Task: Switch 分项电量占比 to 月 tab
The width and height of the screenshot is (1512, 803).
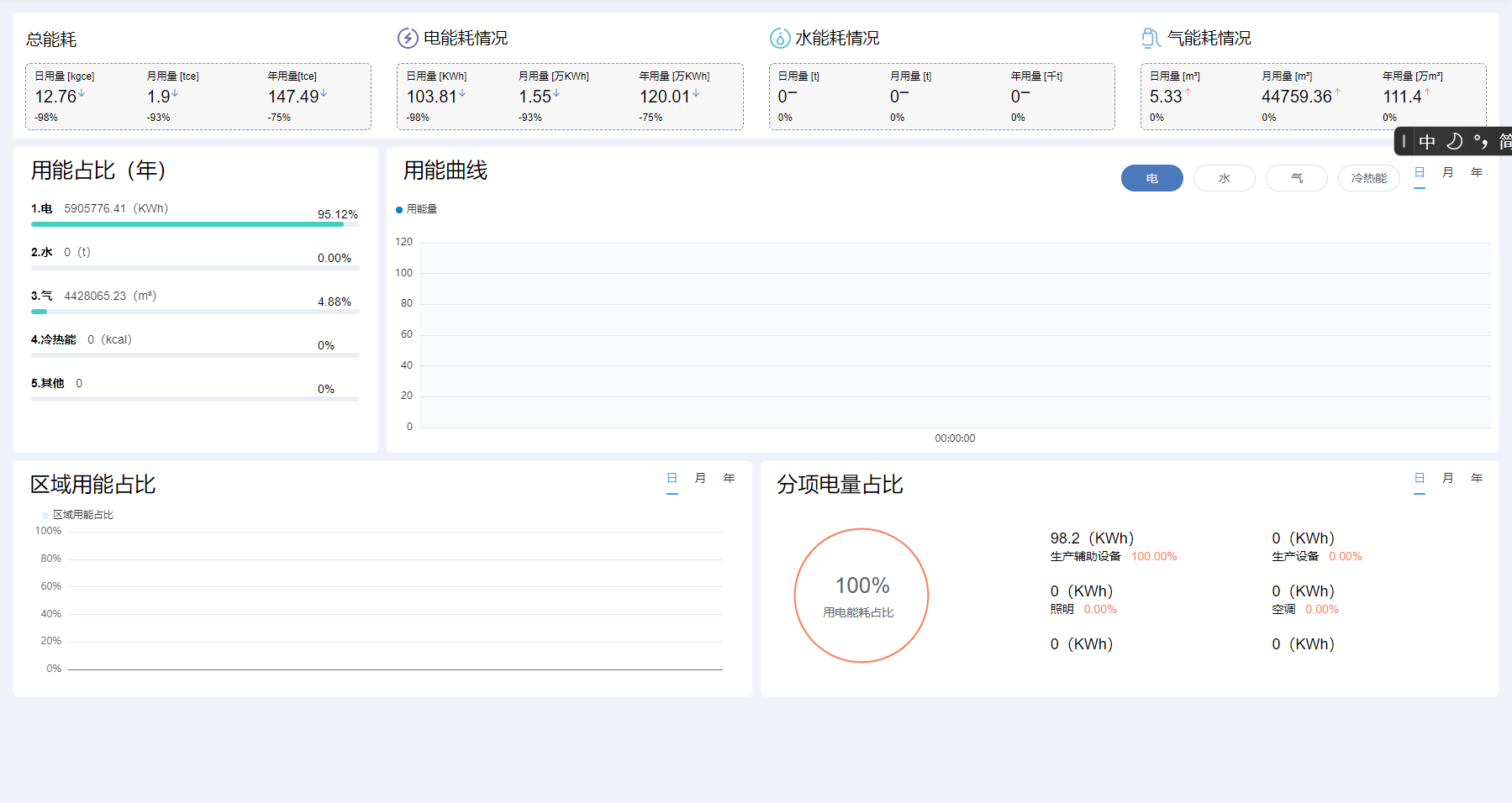Action: click(1448, 479)
